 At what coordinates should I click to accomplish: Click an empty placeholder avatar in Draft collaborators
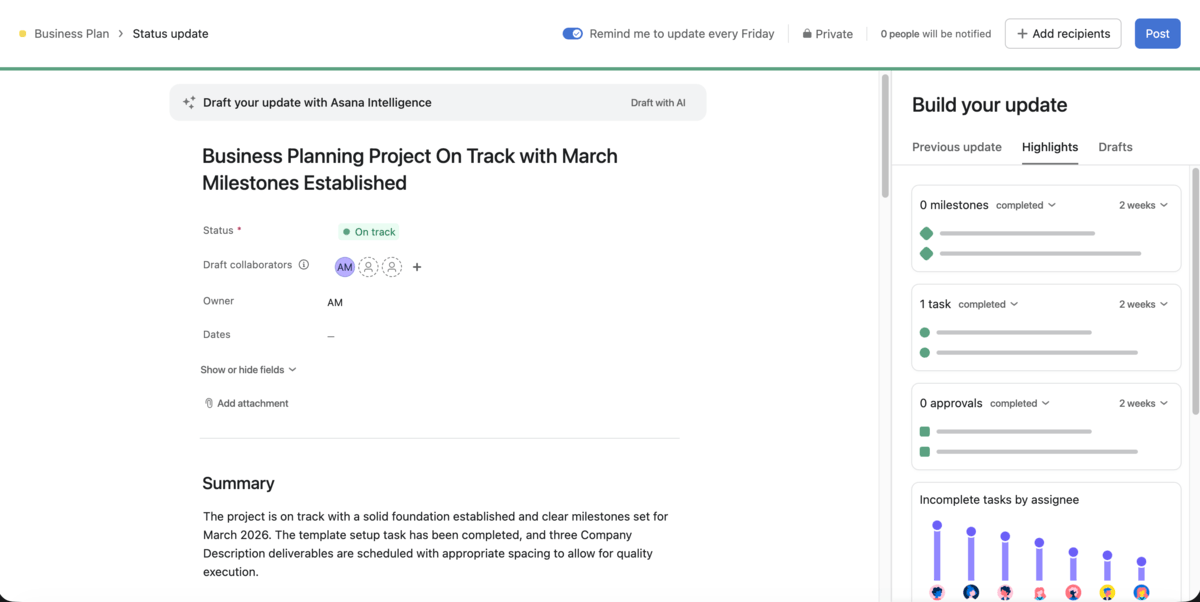point(368,266)
